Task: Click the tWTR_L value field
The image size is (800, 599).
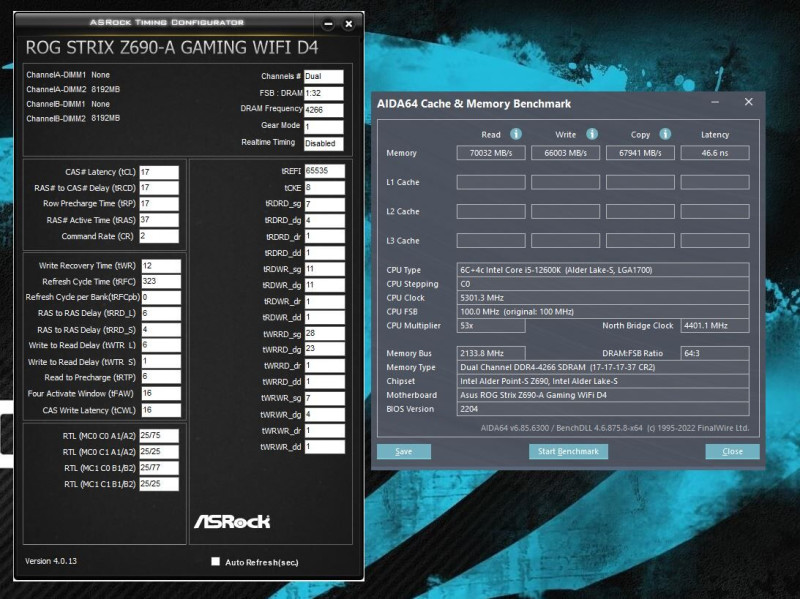Action: (161, 345)
